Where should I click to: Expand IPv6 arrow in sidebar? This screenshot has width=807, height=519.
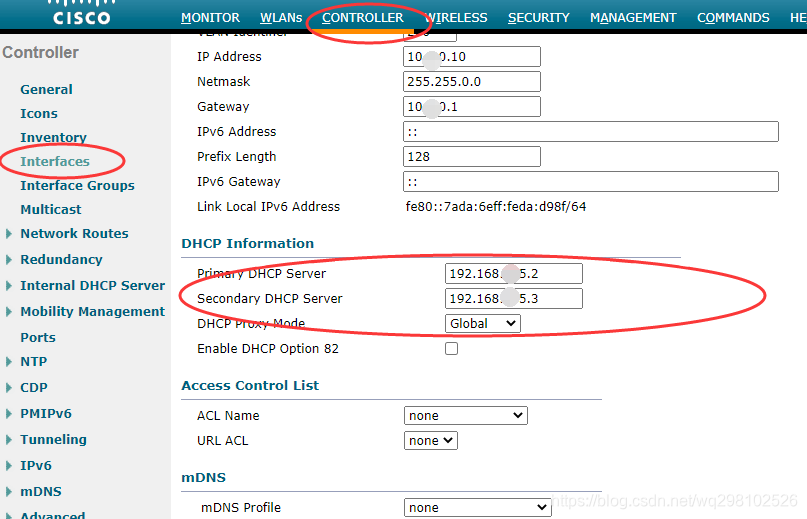9,465
